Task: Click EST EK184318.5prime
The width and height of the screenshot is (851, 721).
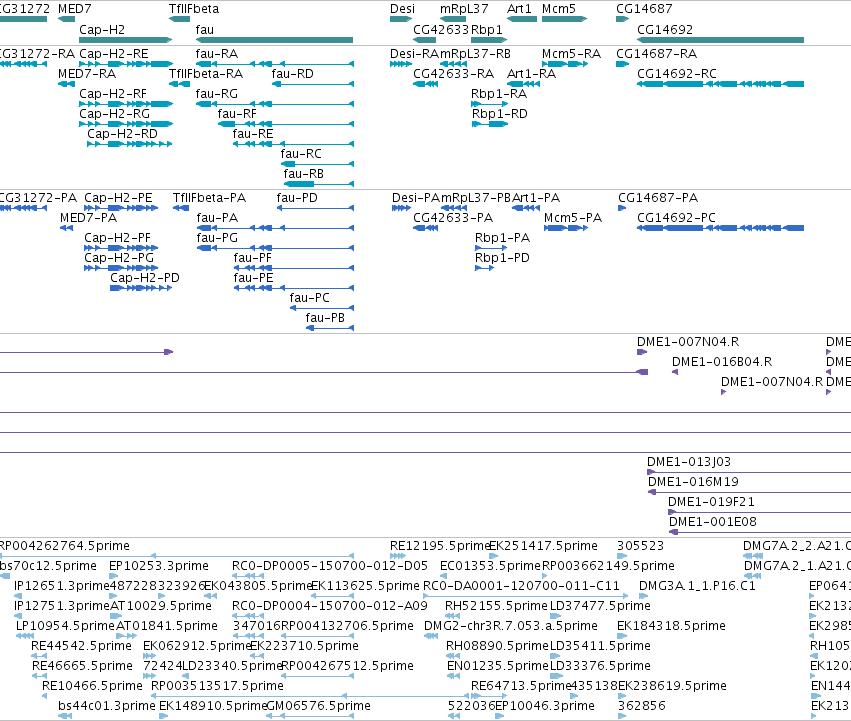Action: (x=621, y=636)
